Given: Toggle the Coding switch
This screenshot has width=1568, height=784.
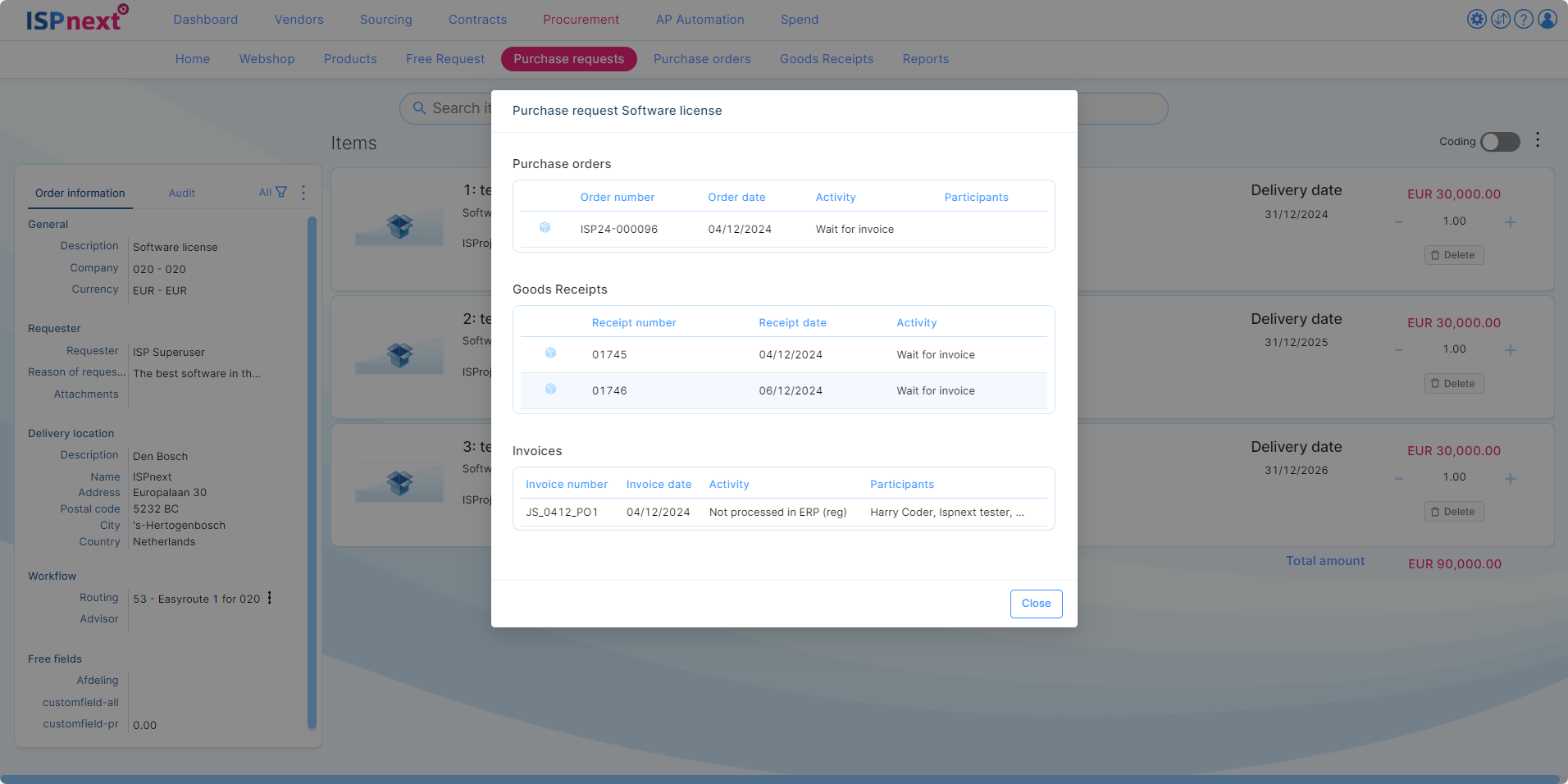Looking at the screenshot, I should [1500, 142].
